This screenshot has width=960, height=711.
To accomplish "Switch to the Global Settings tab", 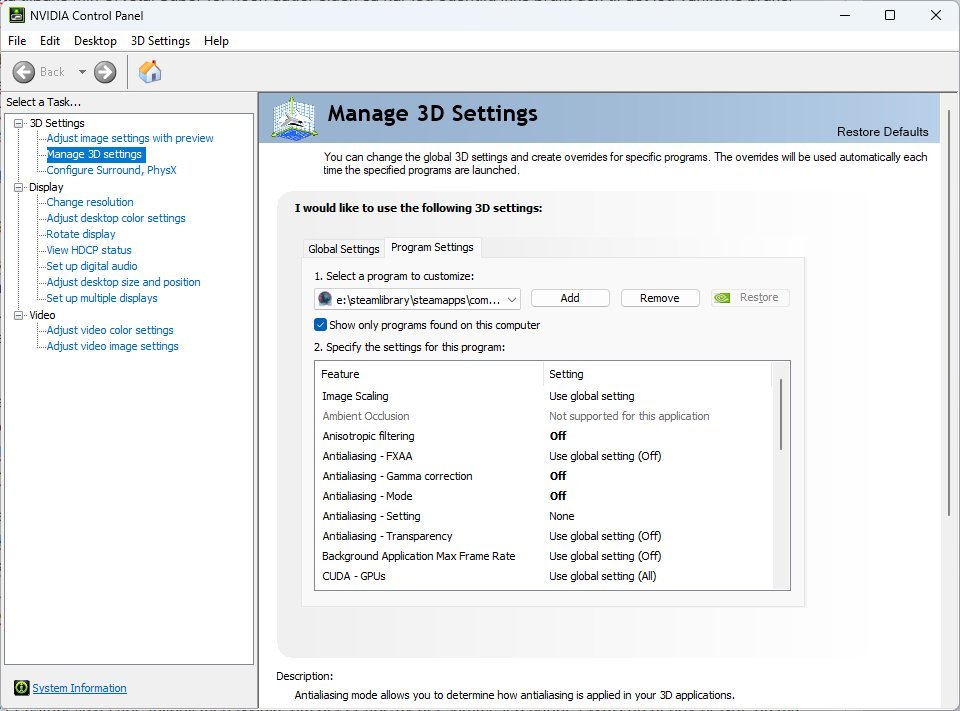I will (343, 249).
